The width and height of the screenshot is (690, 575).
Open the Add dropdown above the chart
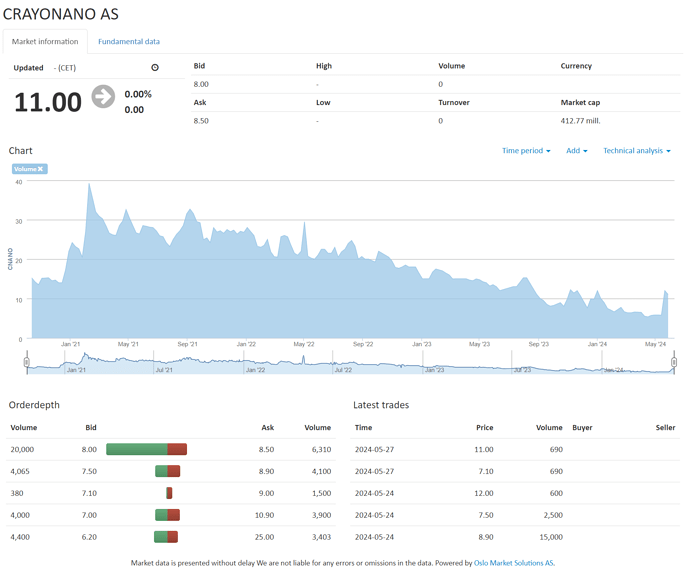pyautogui.click(x=576, y=150)
